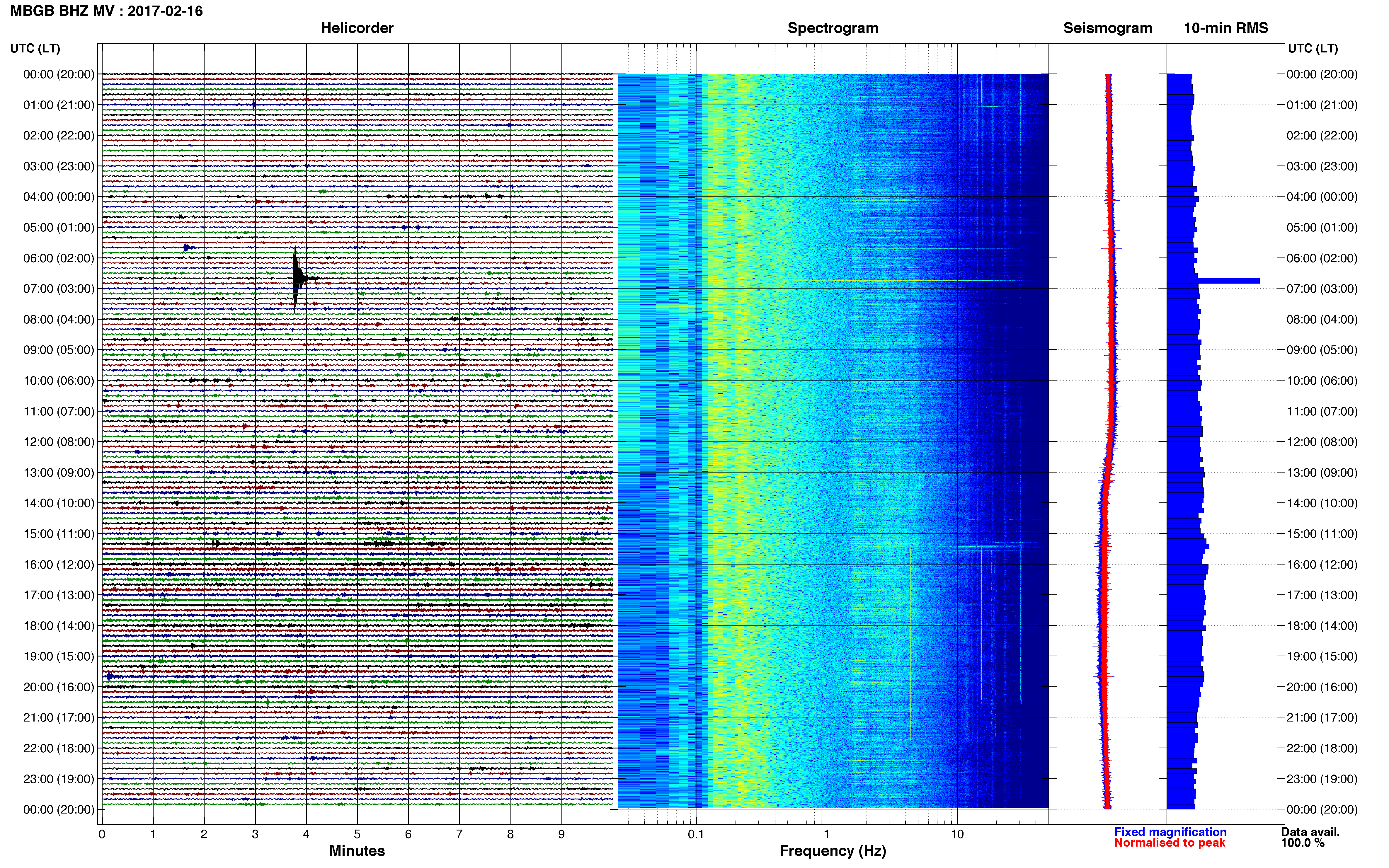The height and width of the screenshot is (868, 1389).
Task: Click the left time label 18:00 (14:00)
Action: point(59,626)
